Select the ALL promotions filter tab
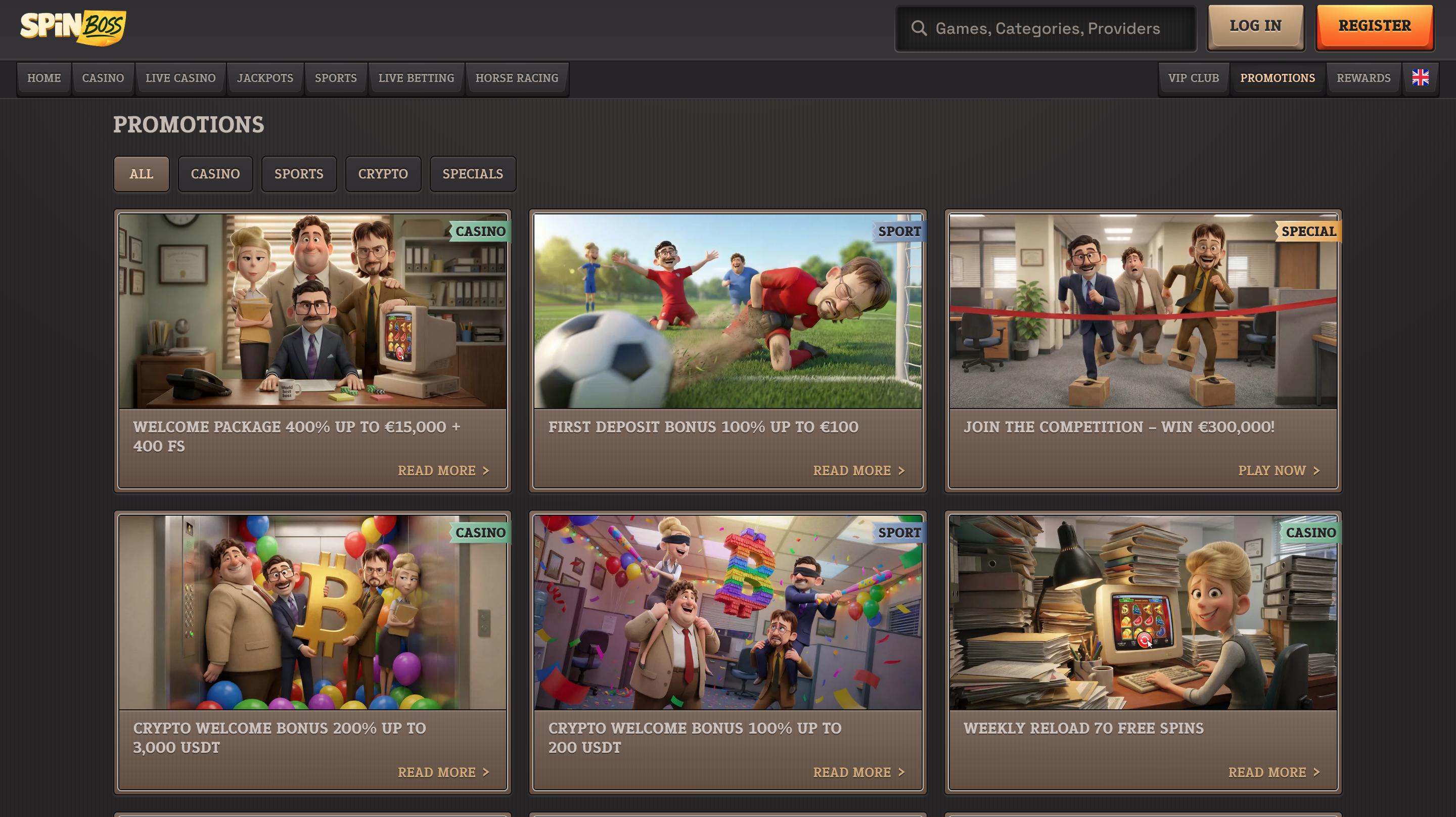1456x817 pixels. pyautogui.click(x=142, y=174)
